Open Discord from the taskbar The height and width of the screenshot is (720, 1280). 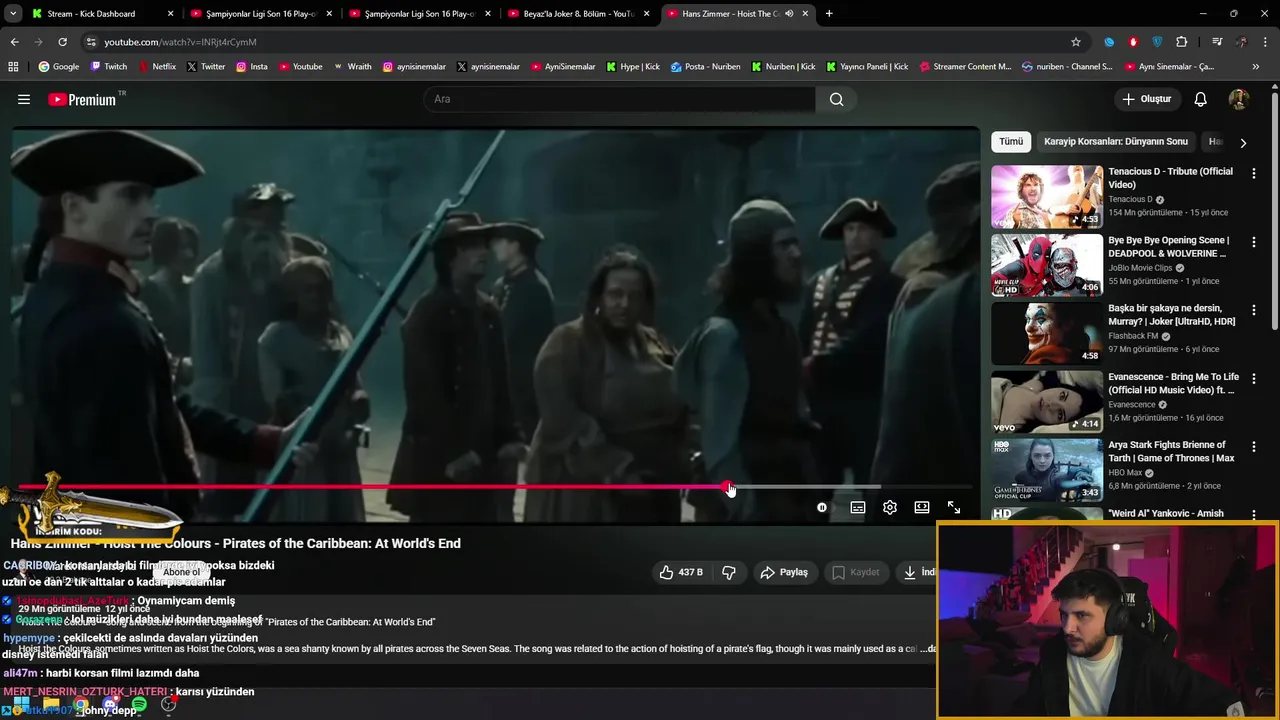pos(110,705)
